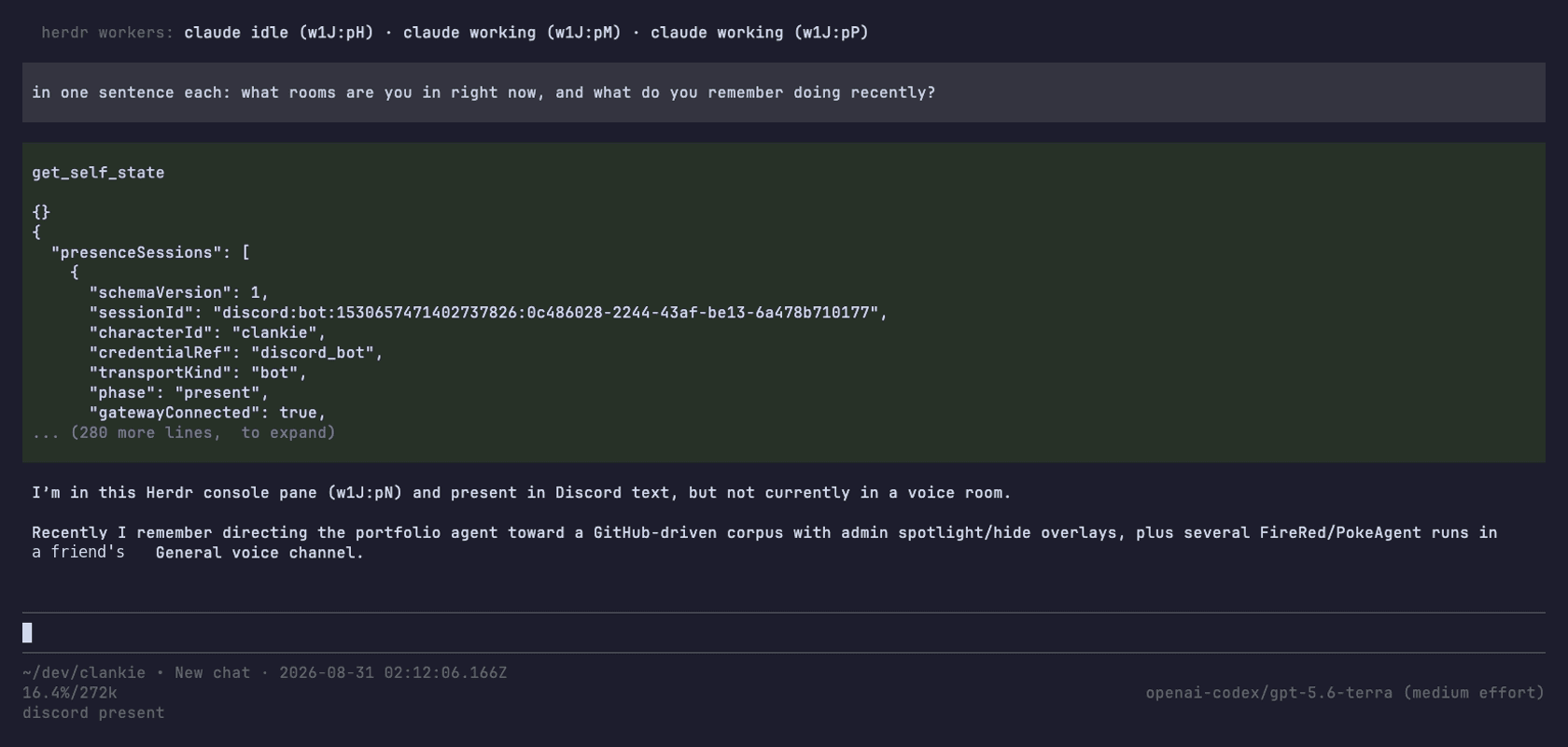Image resolution: width=1568 pixels, height=747 pixels.
Task: Click the '"transportKind": "bot"' line
Action: pos(198,373)
